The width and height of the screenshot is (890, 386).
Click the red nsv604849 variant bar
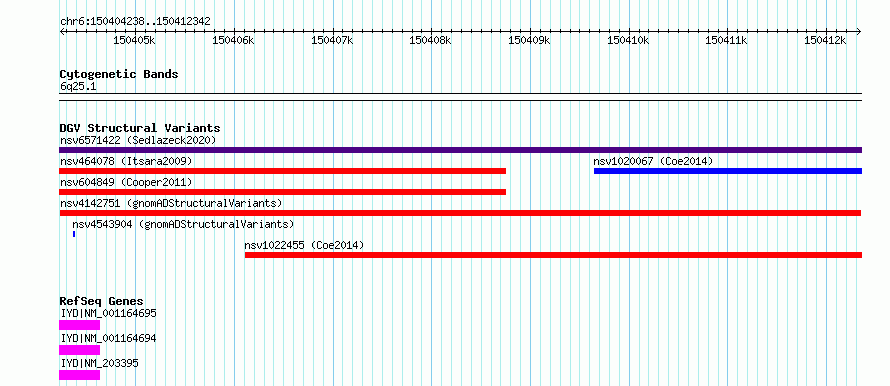(x=282, y=192)
